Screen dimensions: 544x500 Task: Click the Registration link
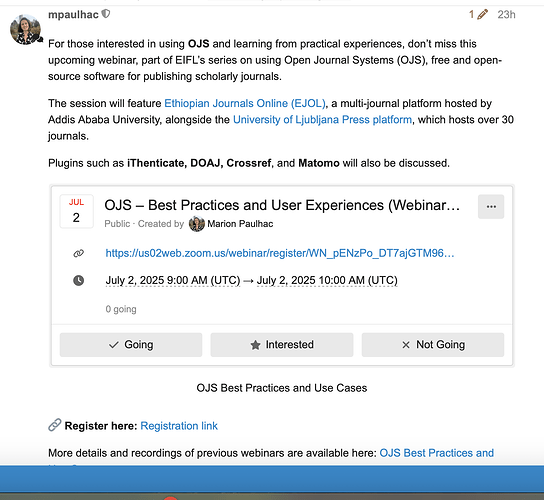point(179,426)
